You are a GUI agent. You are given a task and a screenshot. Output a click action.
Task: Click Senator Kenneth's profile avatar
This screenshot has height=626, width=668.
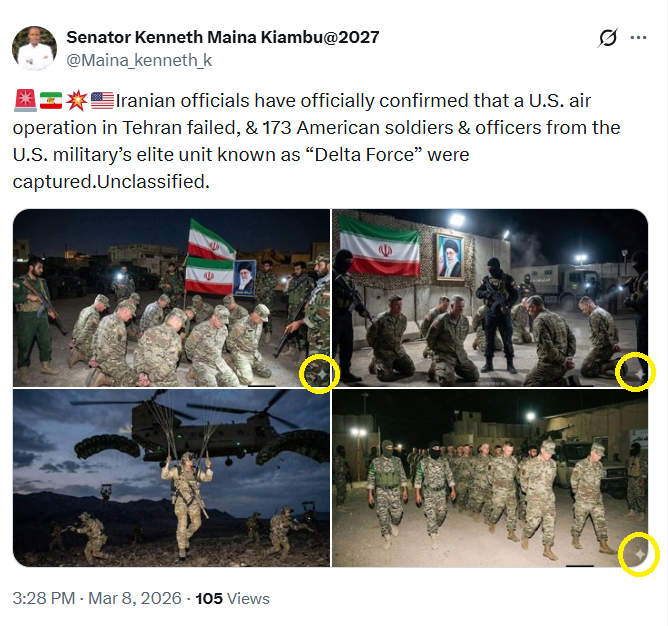pos(35,48)
